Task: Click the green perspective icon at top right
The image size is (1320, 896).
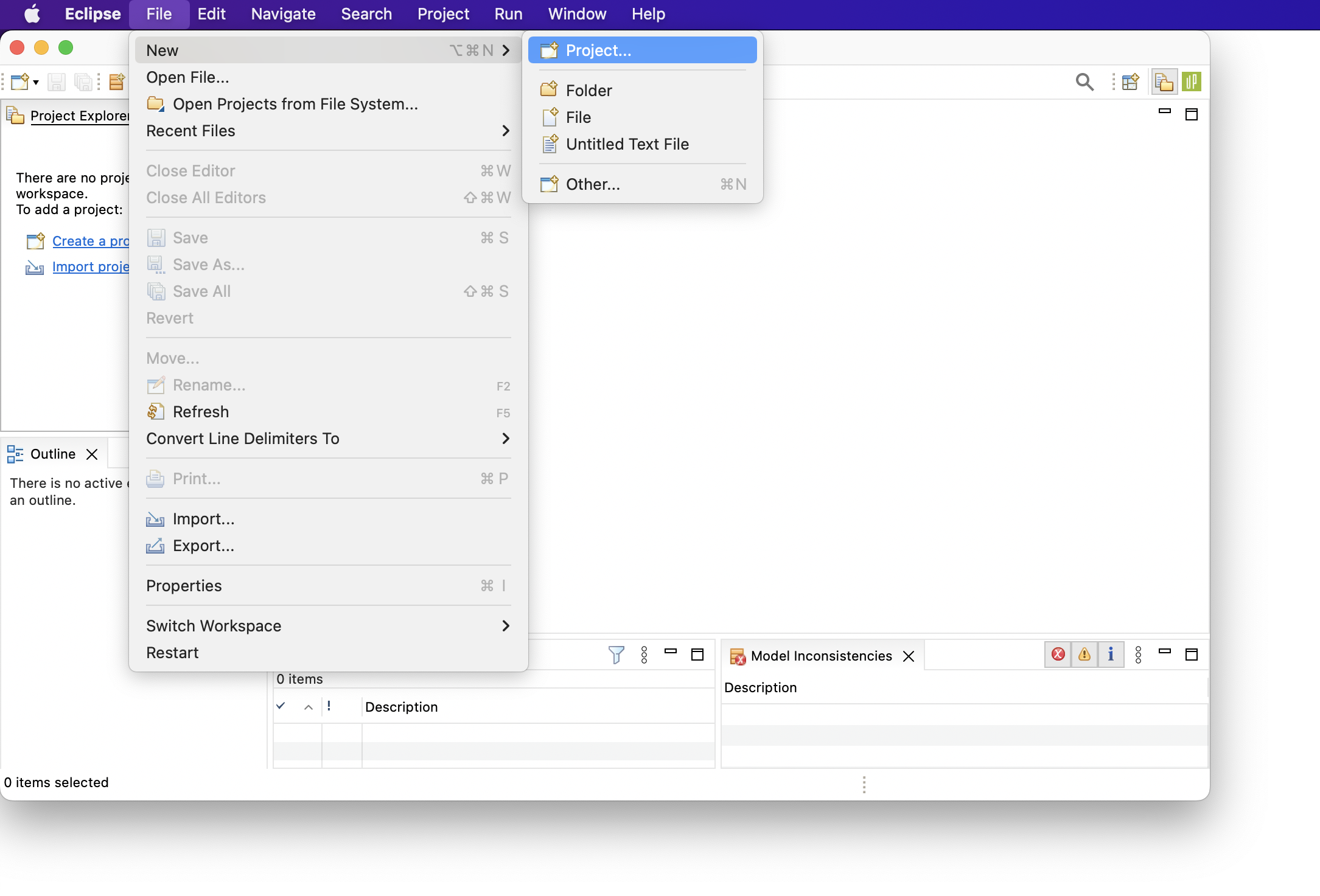Action: 1191,82
